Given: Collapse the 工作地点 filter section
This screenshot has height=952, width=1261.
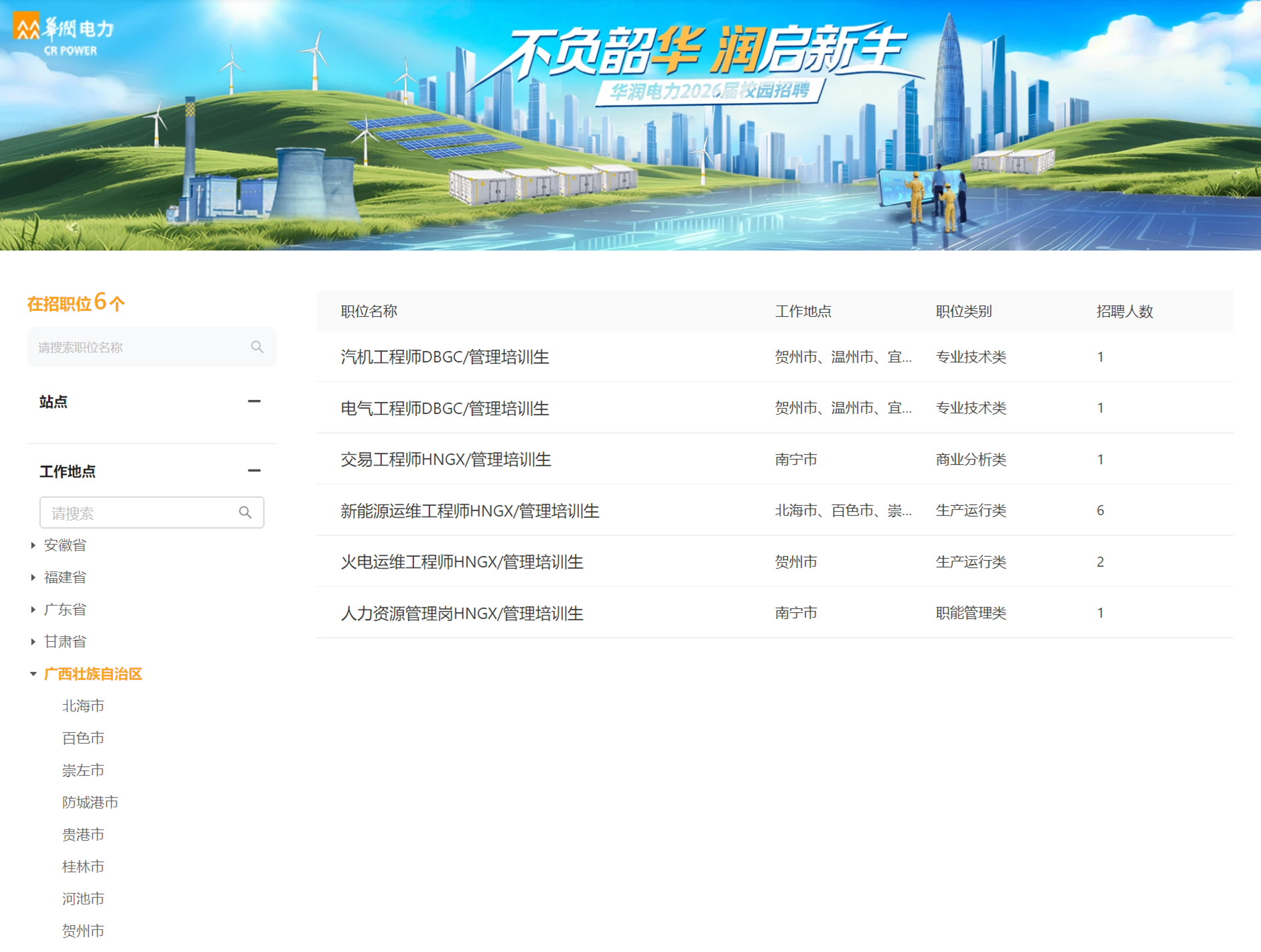Looking at the screenshot, I should pos(254,471).
